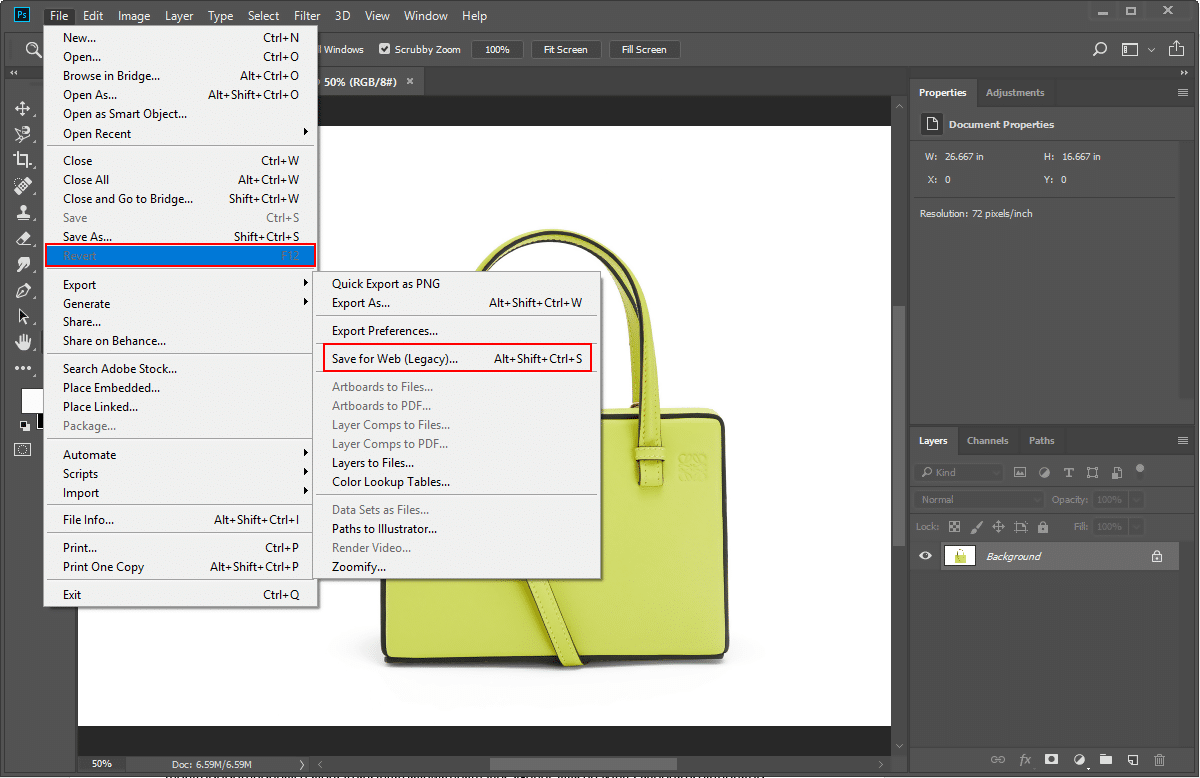Viewport: 1200px width, 778px height.
Task: Enable transparent pixels lock
Action: [953, 526]
